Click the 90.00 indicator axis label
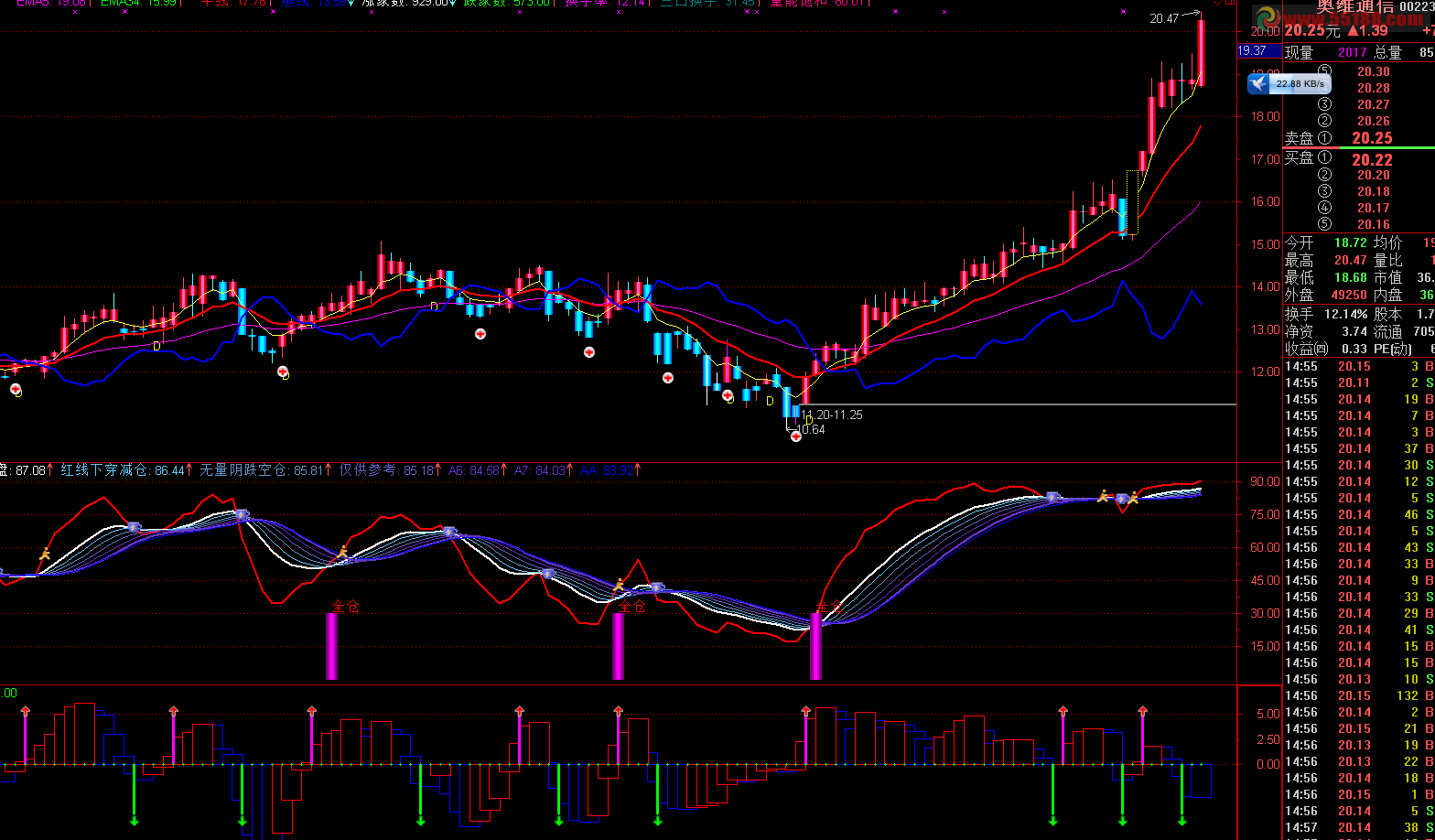 [1267, 481]
